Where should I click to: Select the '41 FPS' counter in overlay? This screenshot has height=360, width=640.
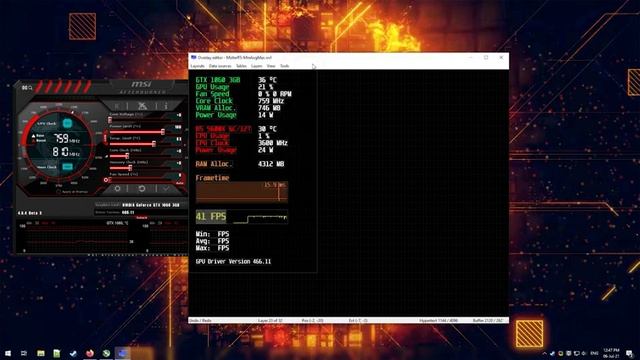click(211, 216)
